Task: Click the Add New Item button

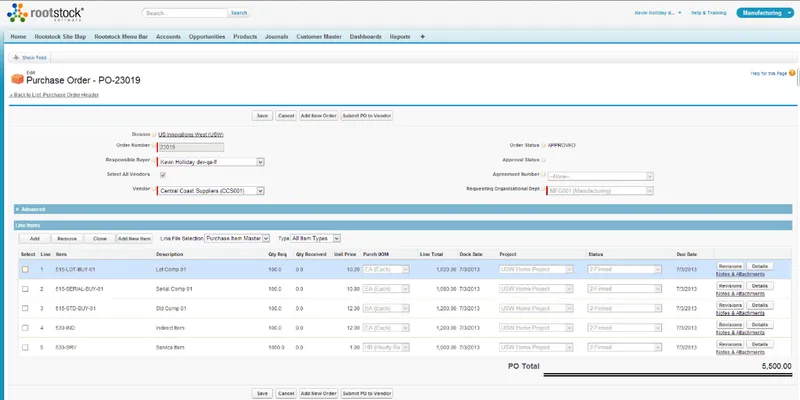Action: click(135, 238)
